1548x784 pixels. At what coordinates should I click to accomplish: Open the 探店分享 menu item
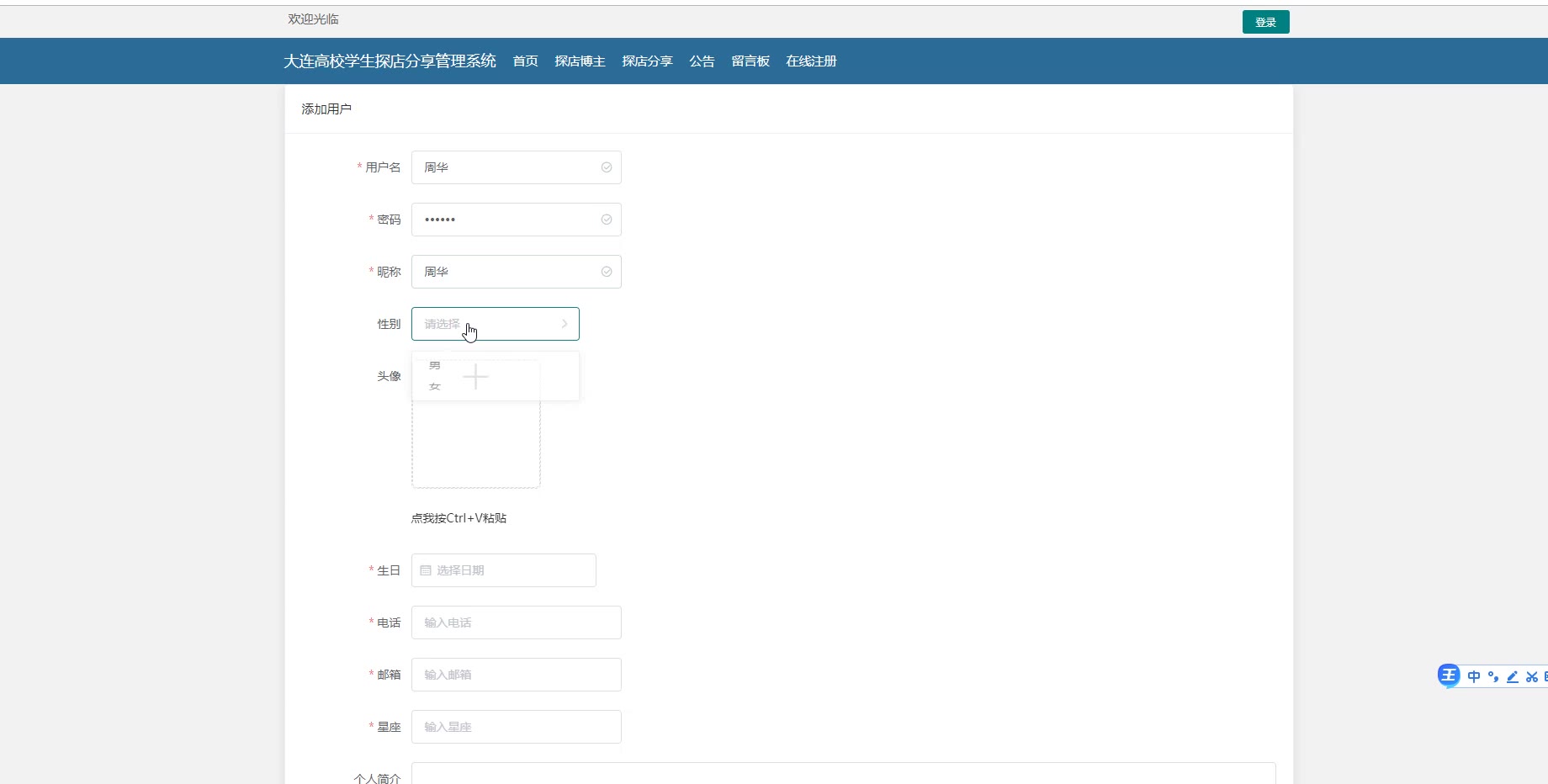(647, 61)
